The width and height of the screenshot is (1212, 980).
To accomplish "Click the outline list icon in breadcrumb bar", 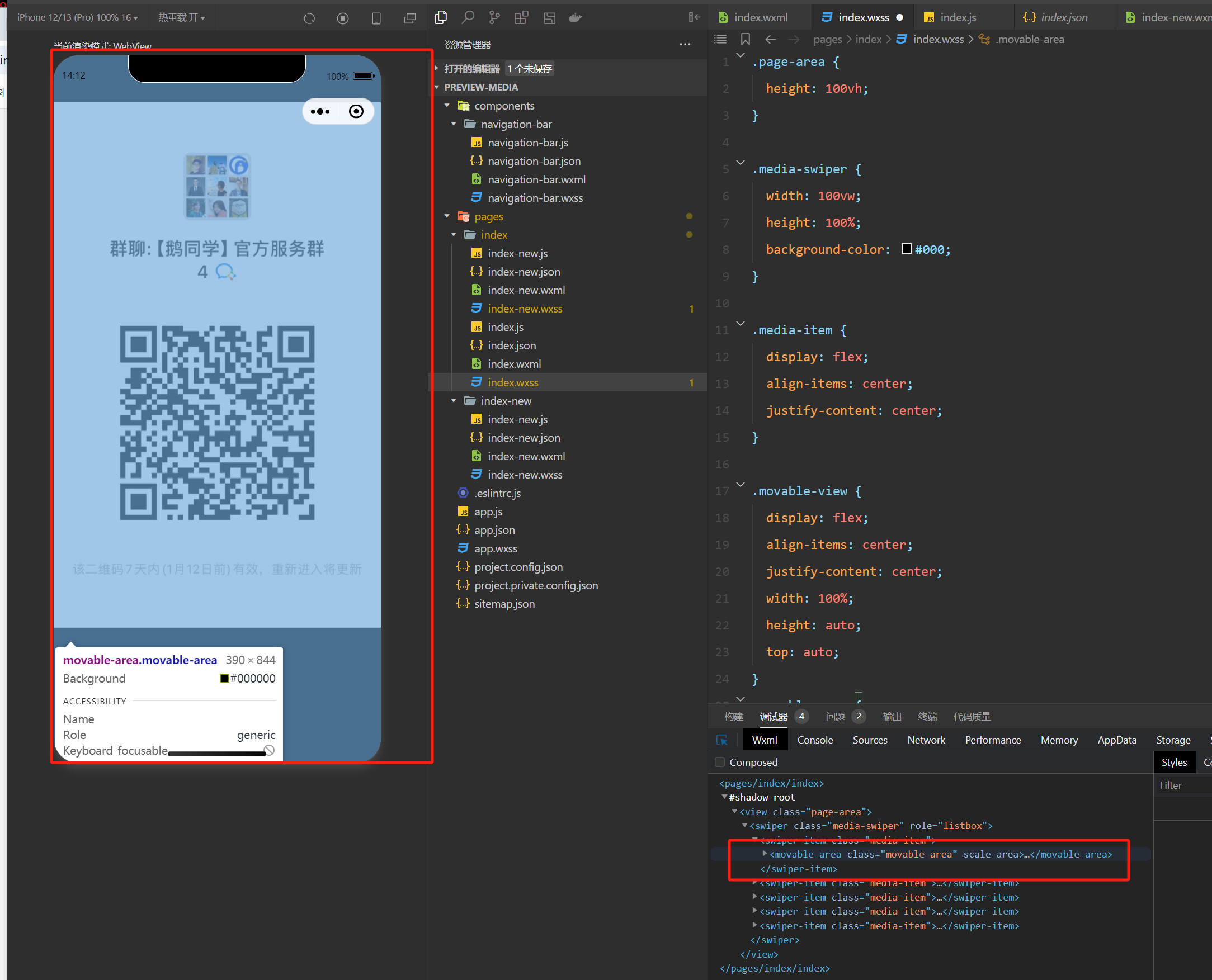I will [720, 39].
